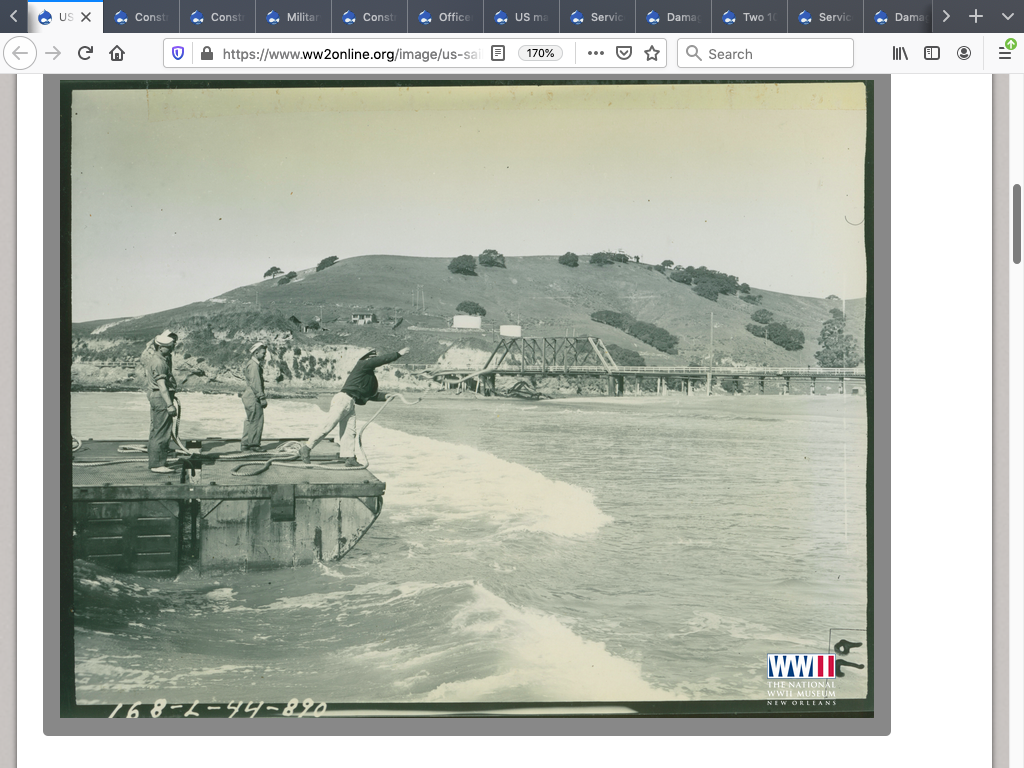Viewport: 1024px width, 768px height.
Task: Open page actions three-dot menu
Action: 596,54
